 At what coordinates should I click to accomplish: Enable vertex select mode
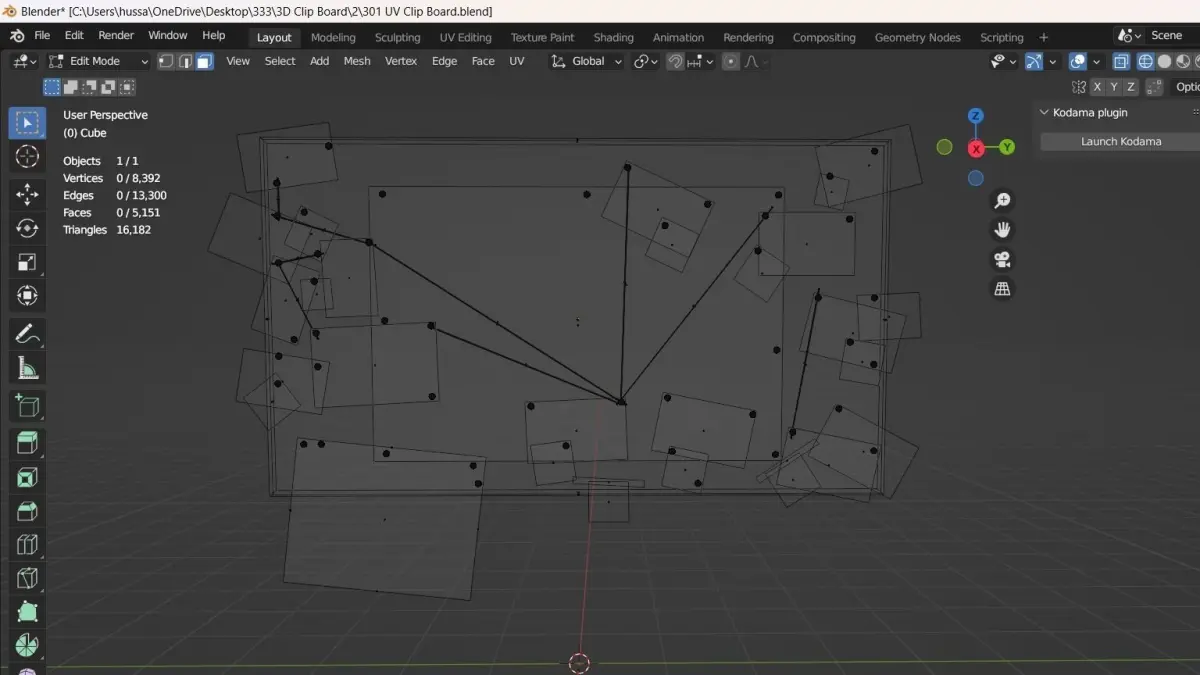click(x=167, y=61)
